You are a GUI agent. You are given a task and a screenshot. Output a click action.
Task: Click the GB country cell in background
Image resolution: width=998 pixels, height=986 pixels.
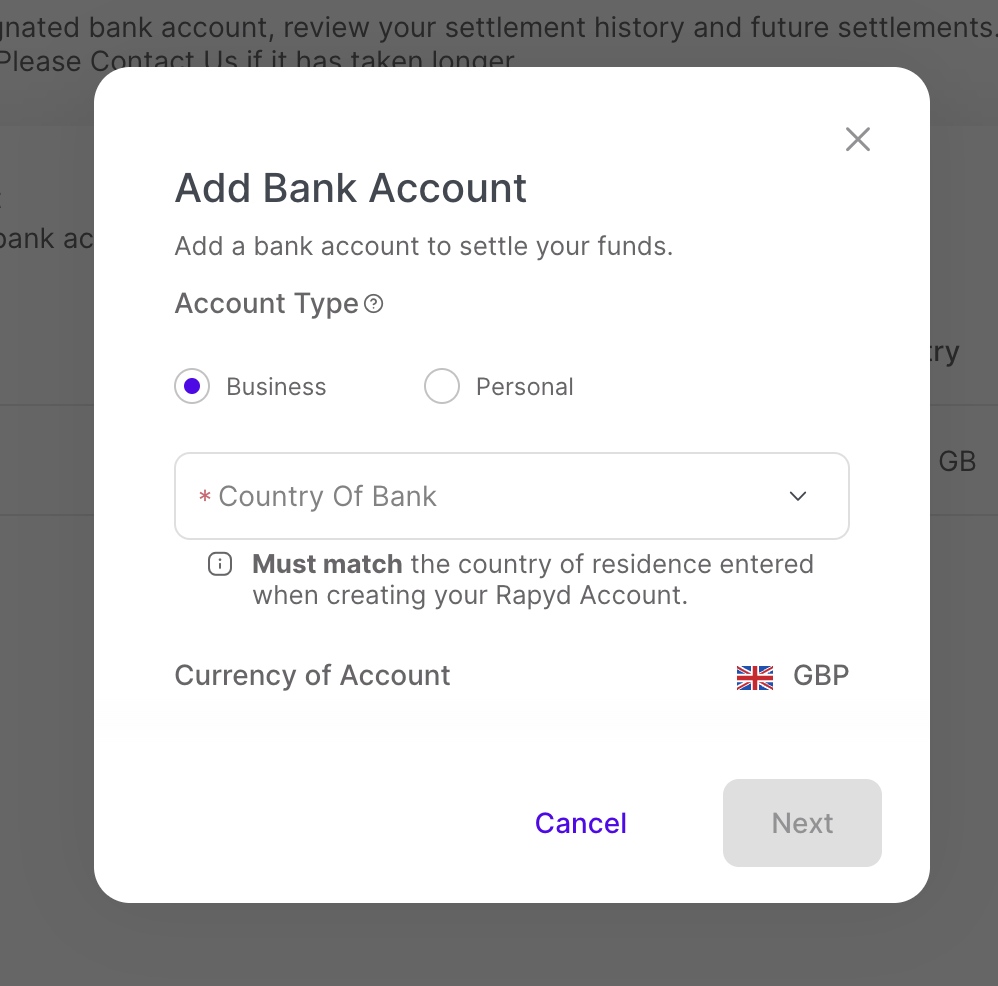(x=957, y=462)
